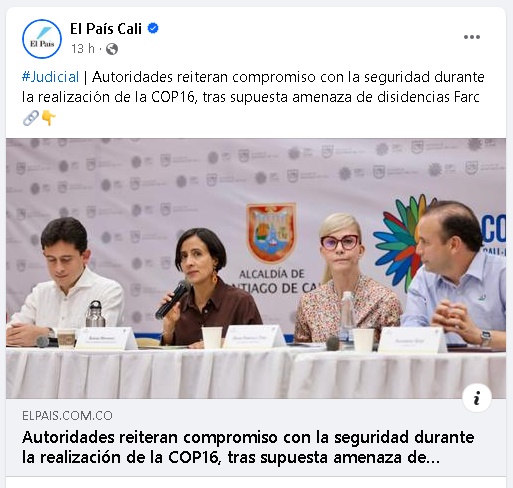Click the chain link emoji in post
513x488 pixels.
[31, 118]
